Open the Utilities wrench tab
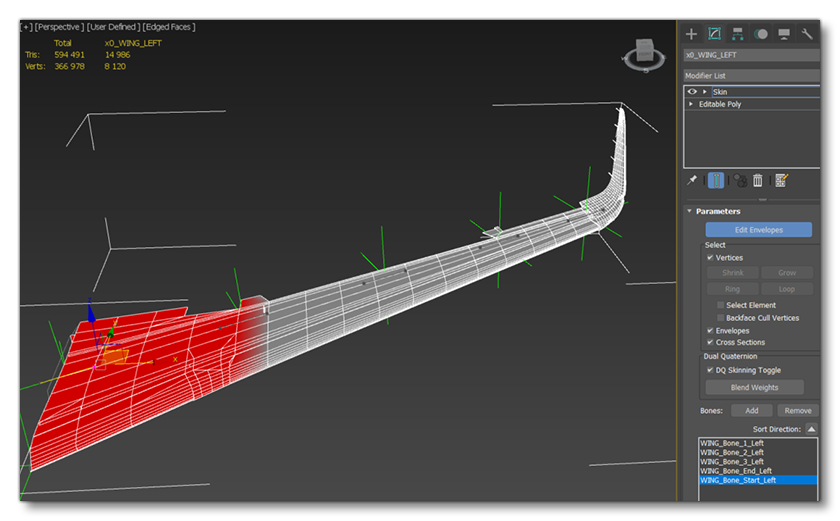Viewport: 840px width, 521px height. tap(807, 34)
